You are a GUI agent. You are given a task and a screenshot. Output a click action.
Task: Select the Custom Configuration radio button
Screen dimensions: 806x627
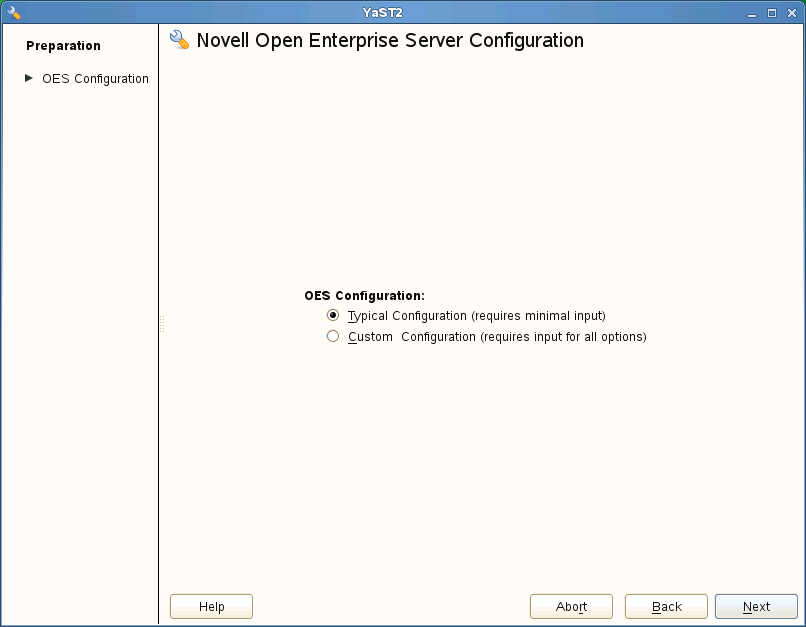pos(333,337)
